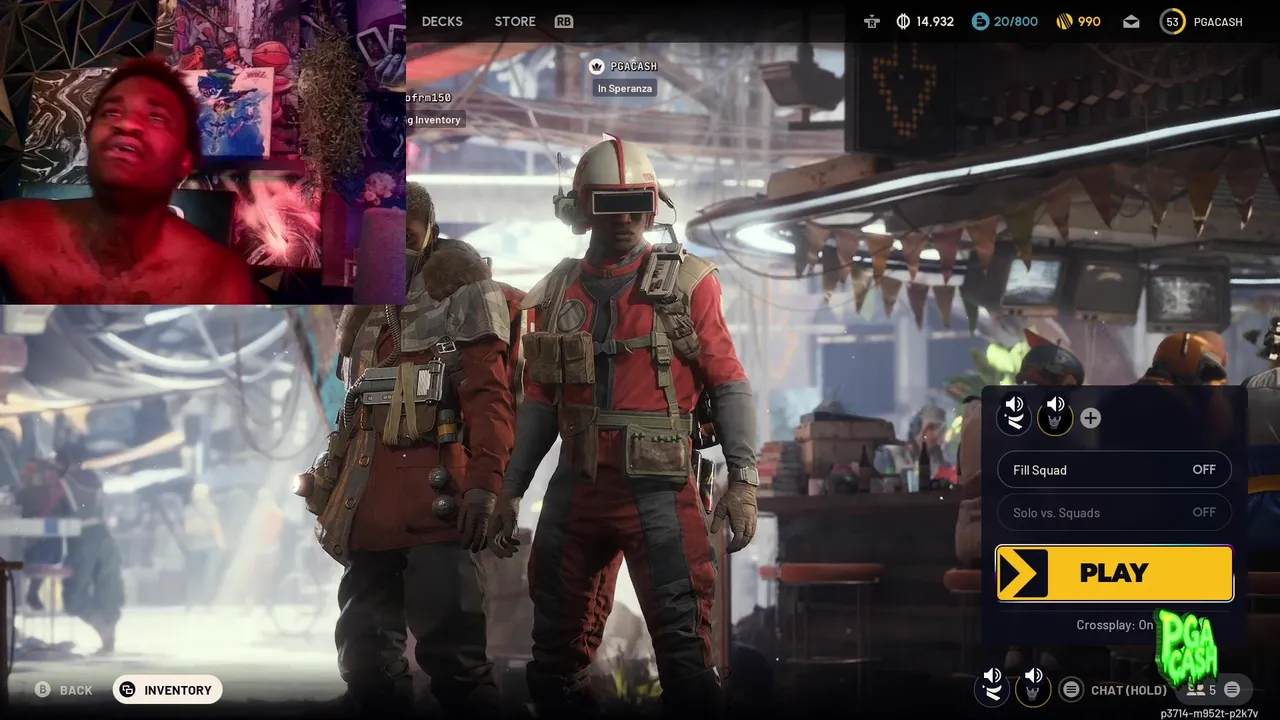Open the DECKS tab
1280x720 pixels.
pyautogui.click(x=442, y=21)
